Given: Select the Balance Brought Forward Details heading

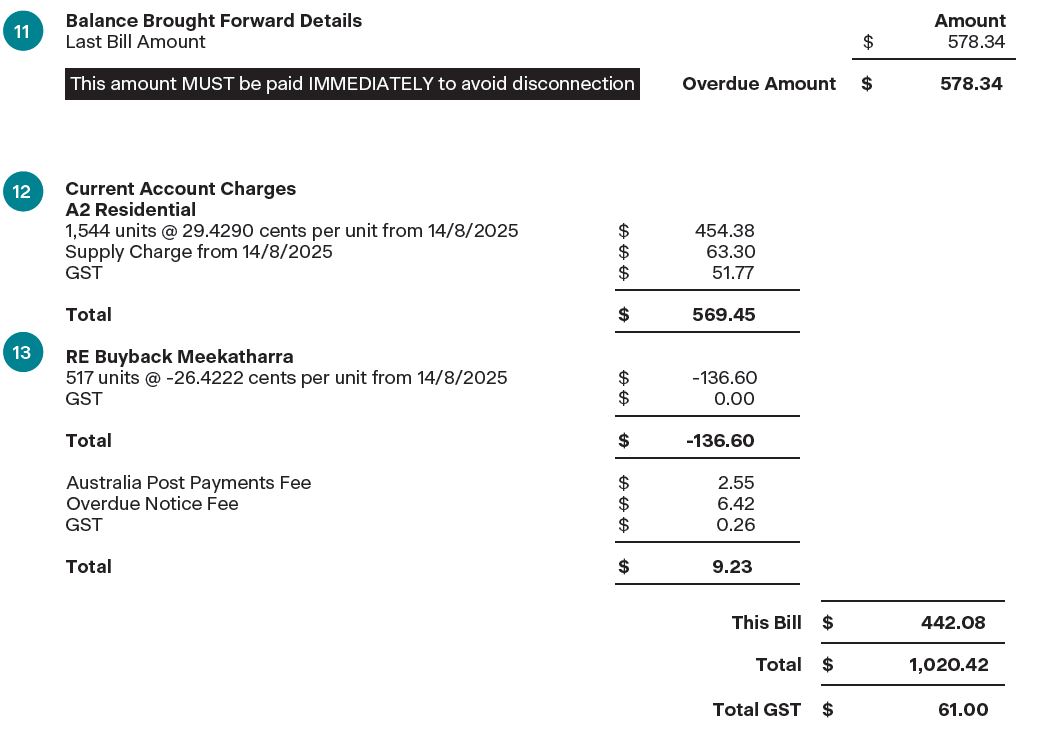Looking at the screenshot, I should click(x=213, y=20).
